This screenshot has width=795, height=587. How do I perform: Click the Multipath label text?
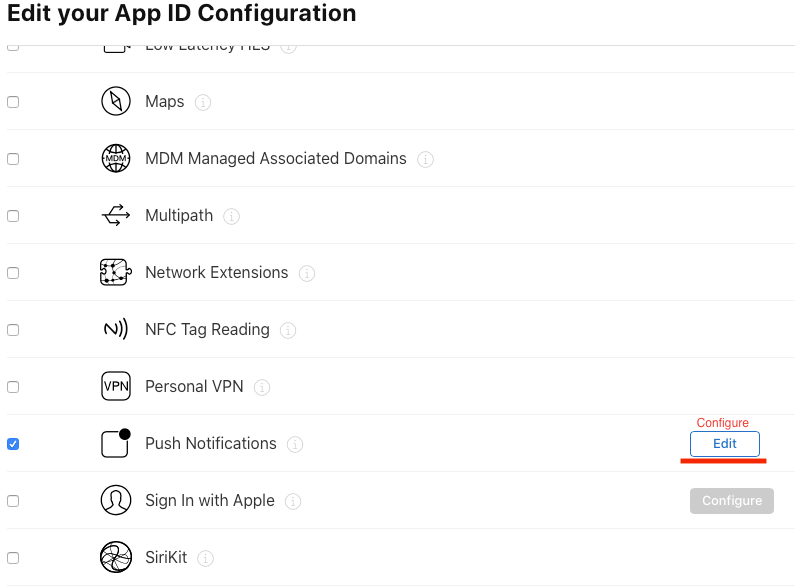coord(179,215)
